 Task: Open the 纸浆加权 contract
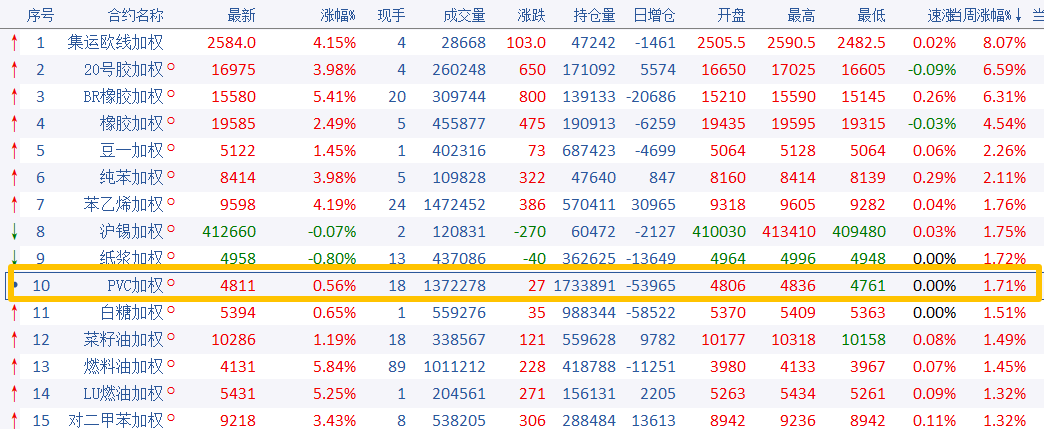[132, 258]
